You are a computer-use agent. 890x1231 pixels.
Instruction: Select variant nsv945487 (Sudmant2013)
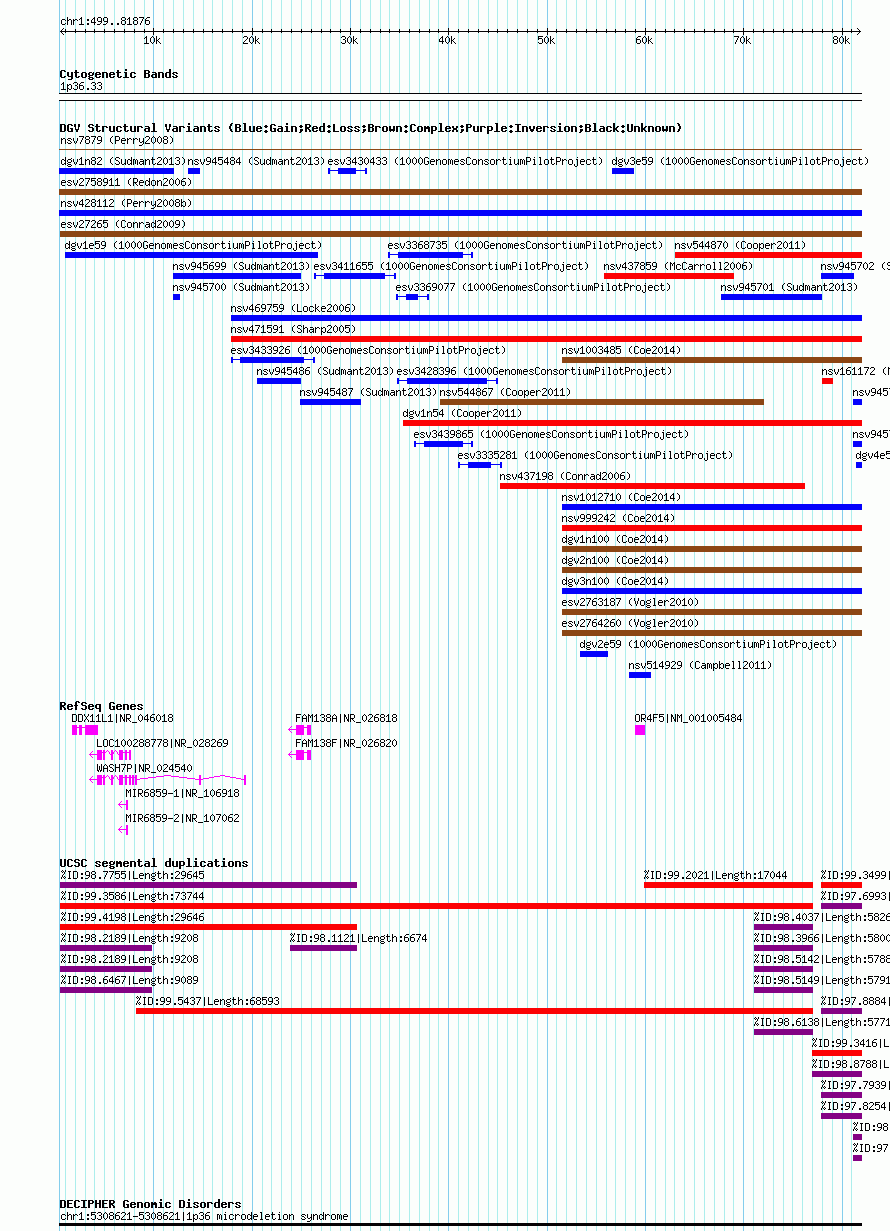pyautogui.click(x=368, y=392)
